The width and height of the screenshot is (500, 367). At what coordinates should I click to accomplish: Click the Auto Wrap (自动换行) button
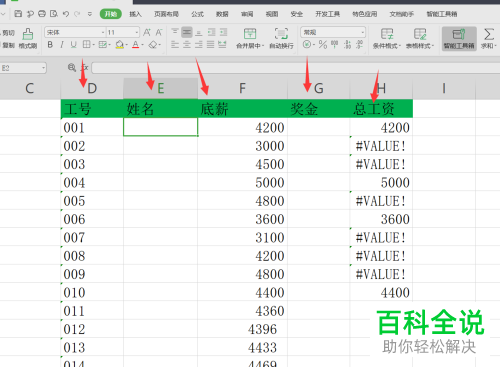click(x=281, y=38)
